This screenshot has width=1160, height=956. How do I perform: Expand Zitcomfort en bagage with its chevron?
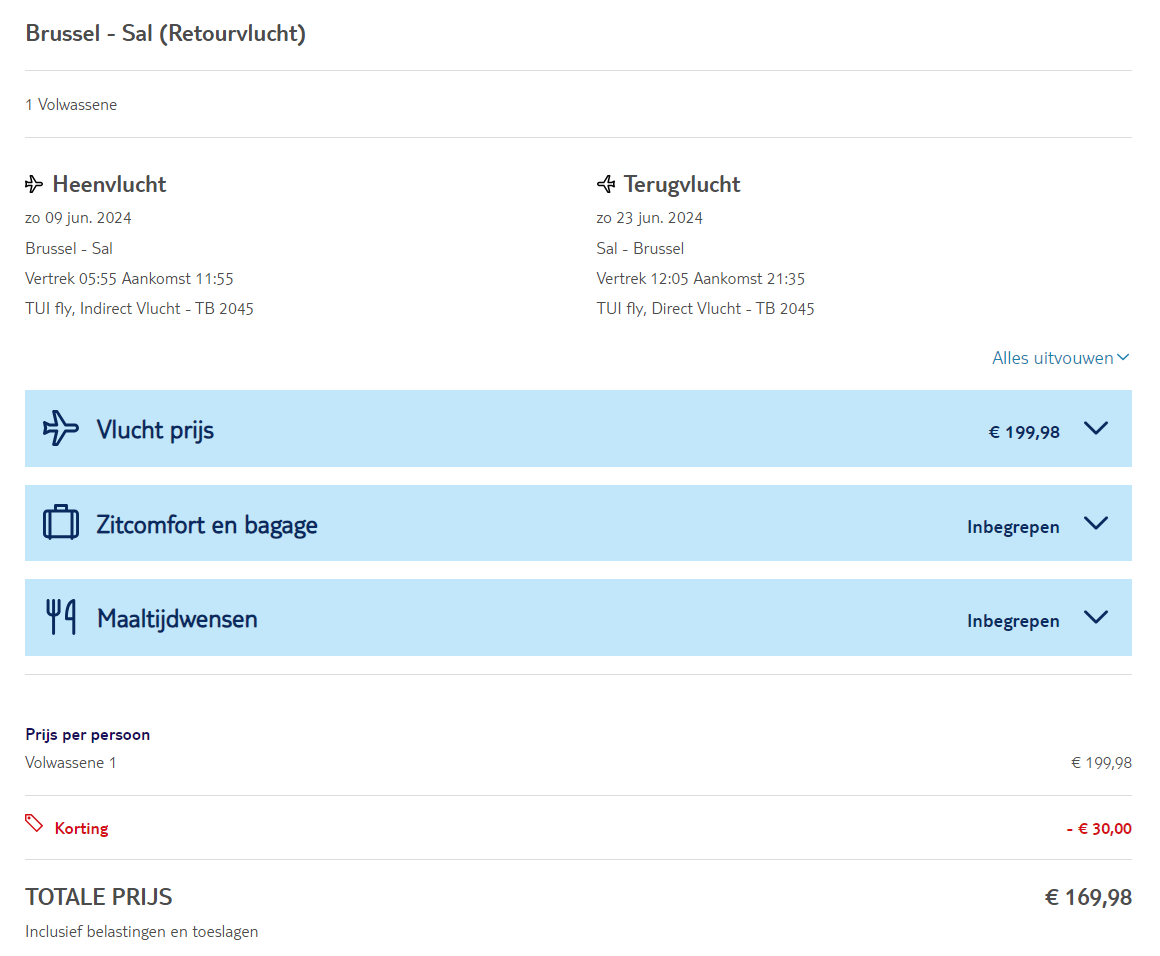click(1096, 523)
